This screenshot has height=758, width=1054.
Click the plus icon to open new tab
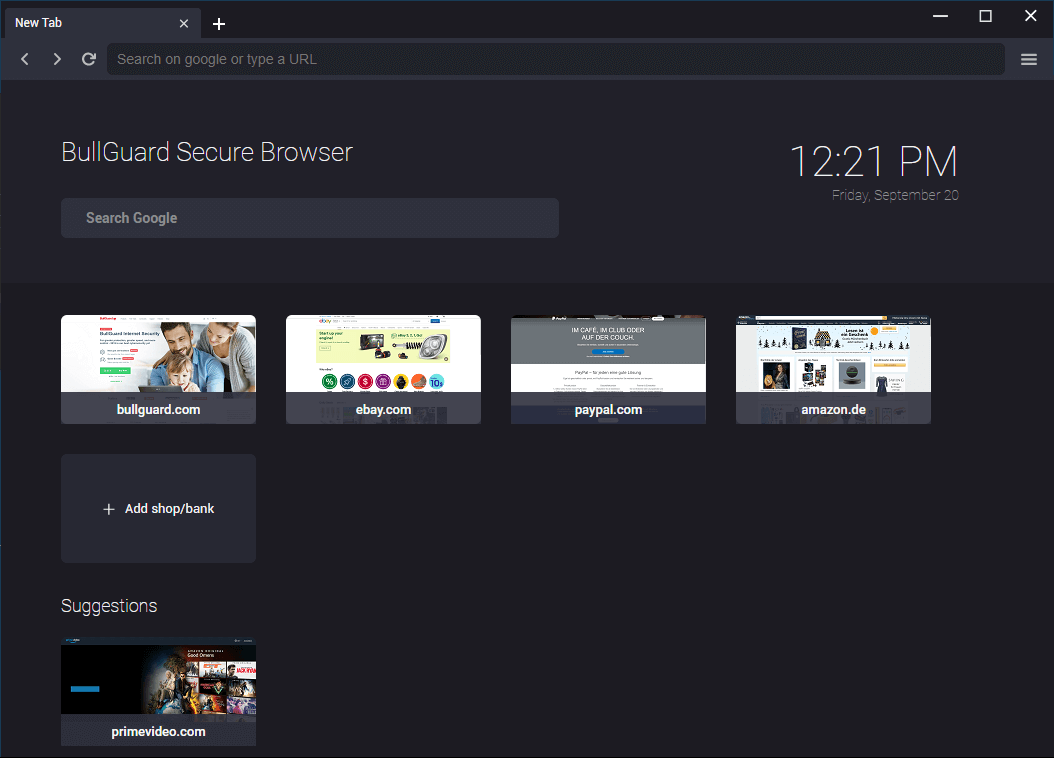tap(219, 22)
